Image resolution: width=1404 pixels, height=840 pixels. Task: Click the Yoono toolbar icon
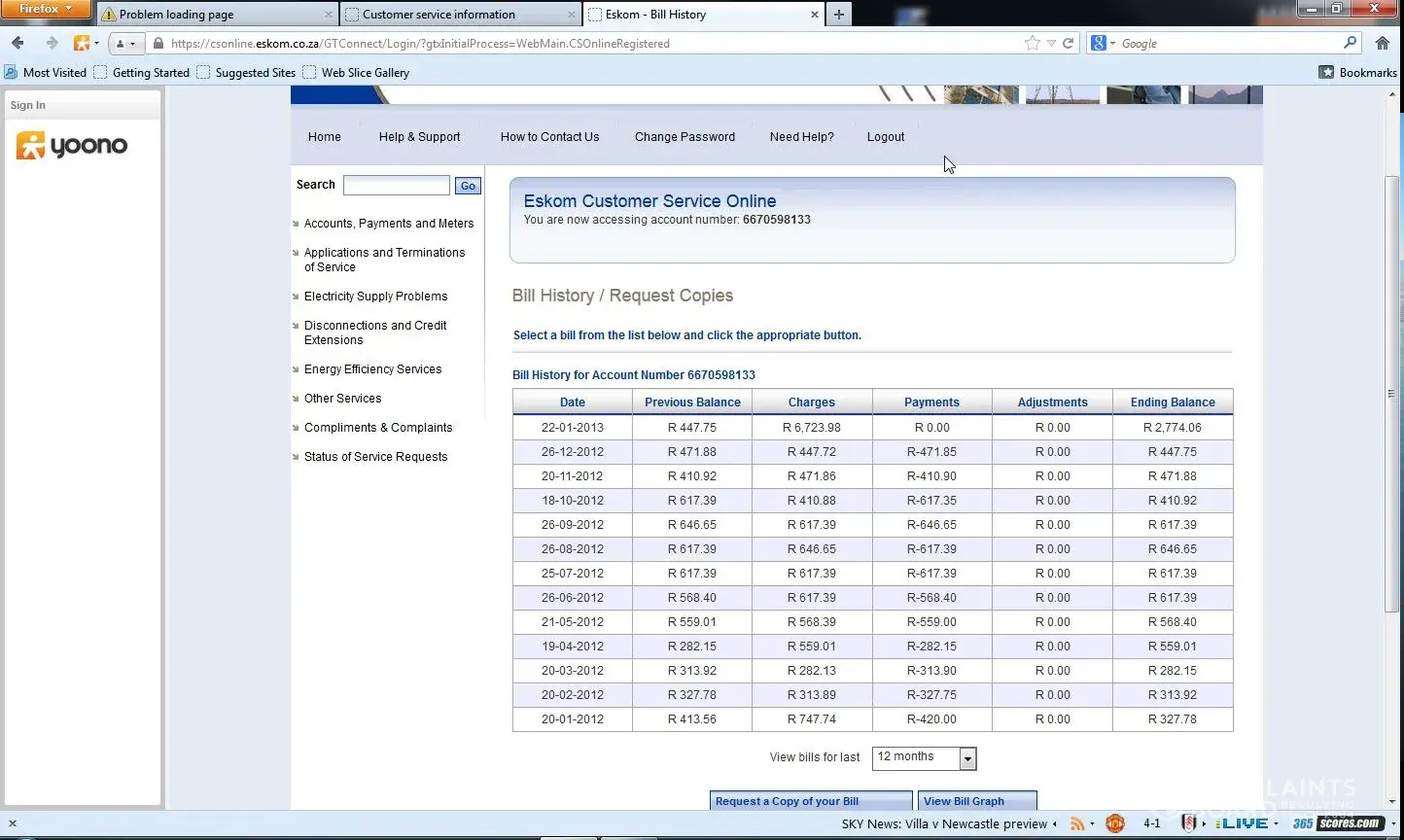point(82,43)
